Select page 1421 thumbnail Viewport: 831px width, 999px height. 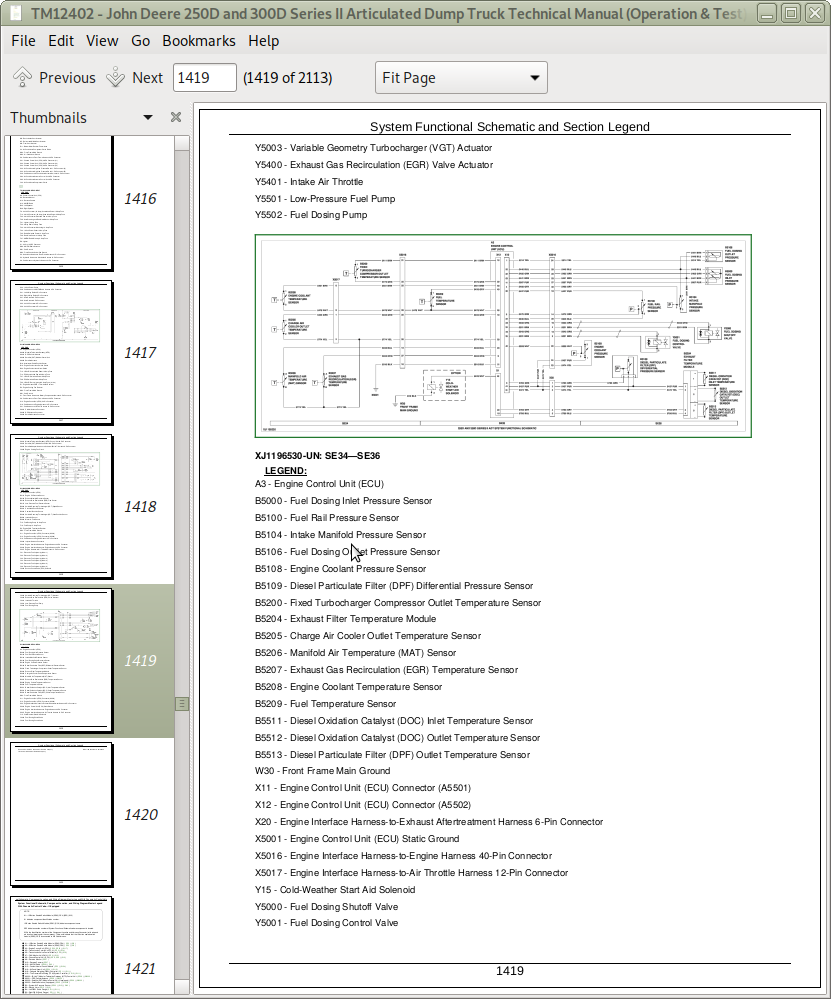tap(61, 945)
